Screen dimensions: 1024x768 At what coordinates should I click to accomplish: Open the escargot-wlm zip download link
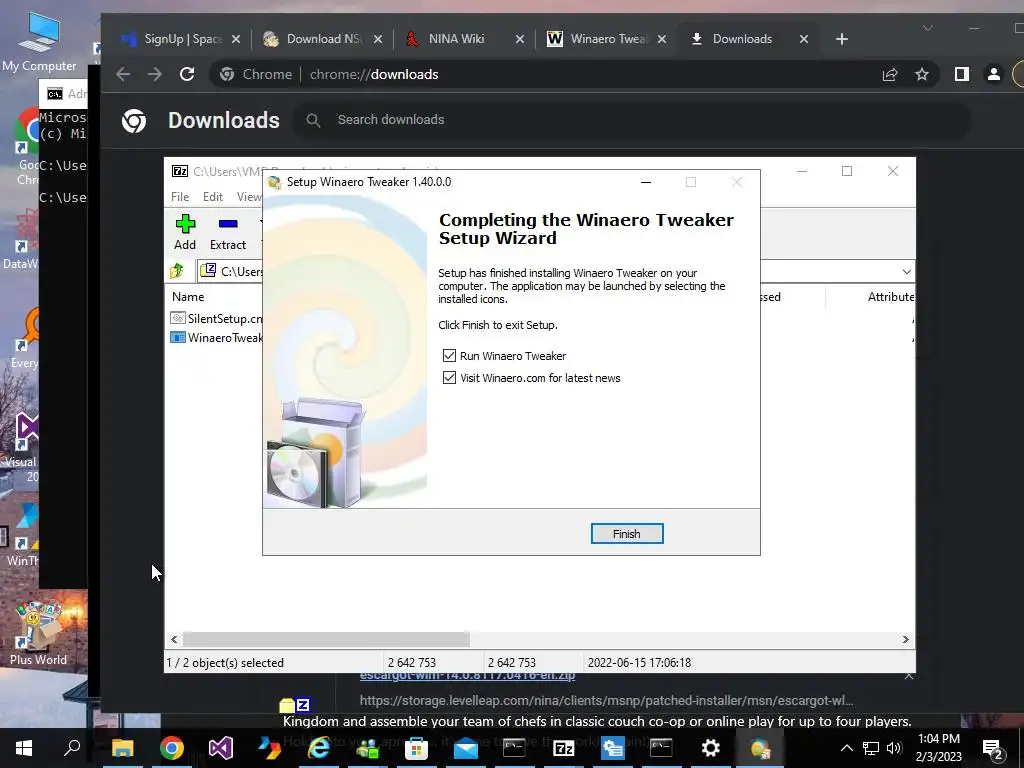467,676
